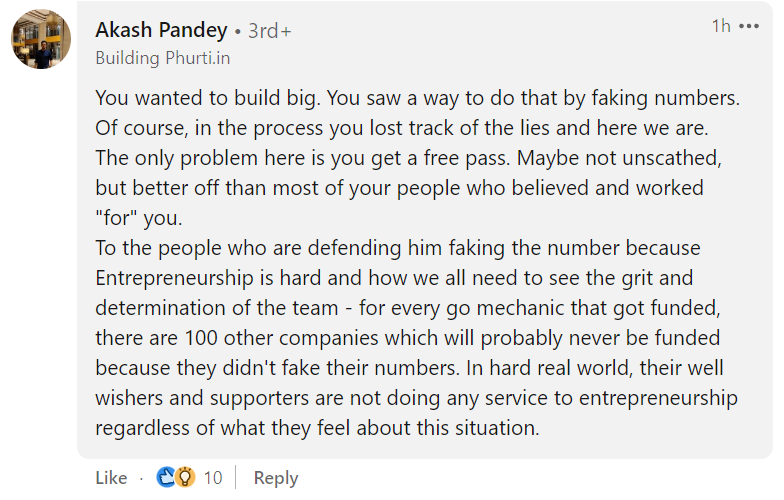Click the 'go mechanic that got funded' line
The image size is (784, 500).
(x=408, y=308)
